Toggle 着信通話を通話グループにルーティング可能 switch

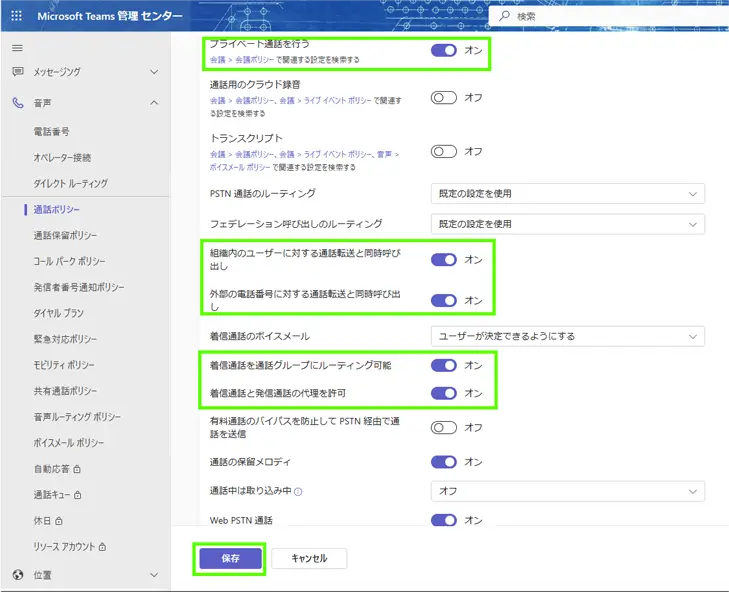tap(444, 366)
